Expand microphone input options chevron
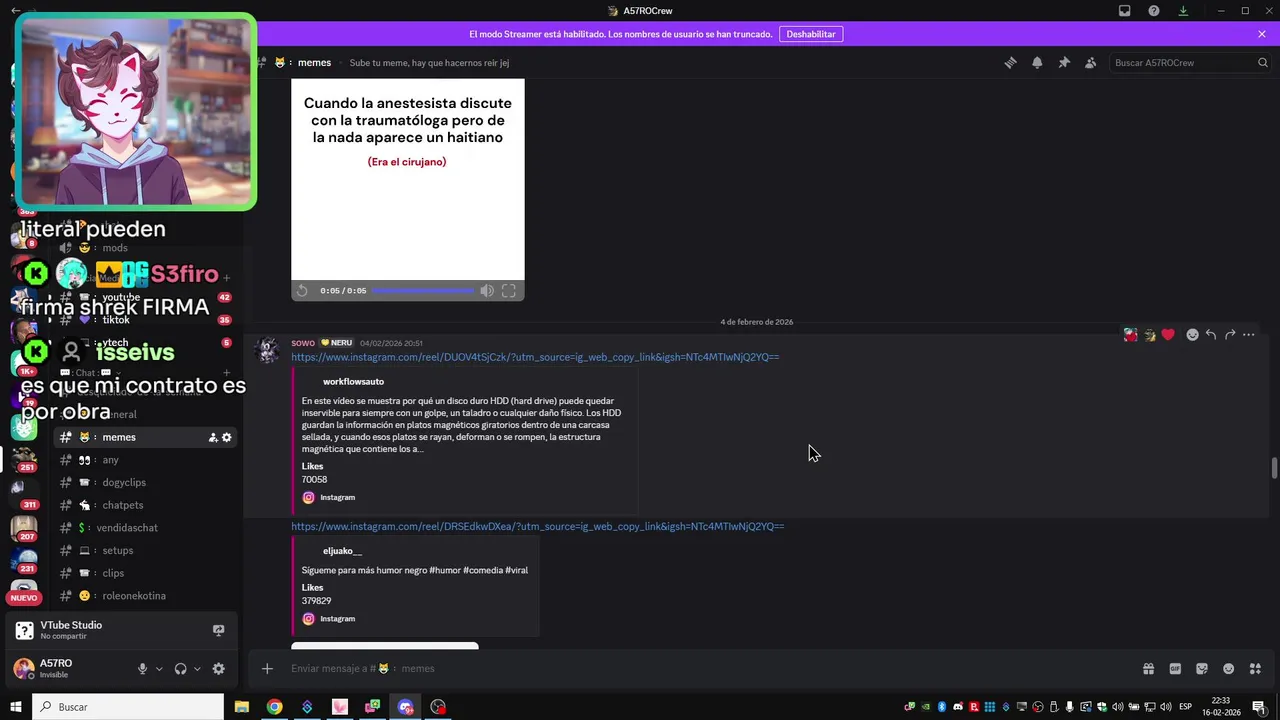Viewport: 1280px width, 720px height. tap(159, 669)
